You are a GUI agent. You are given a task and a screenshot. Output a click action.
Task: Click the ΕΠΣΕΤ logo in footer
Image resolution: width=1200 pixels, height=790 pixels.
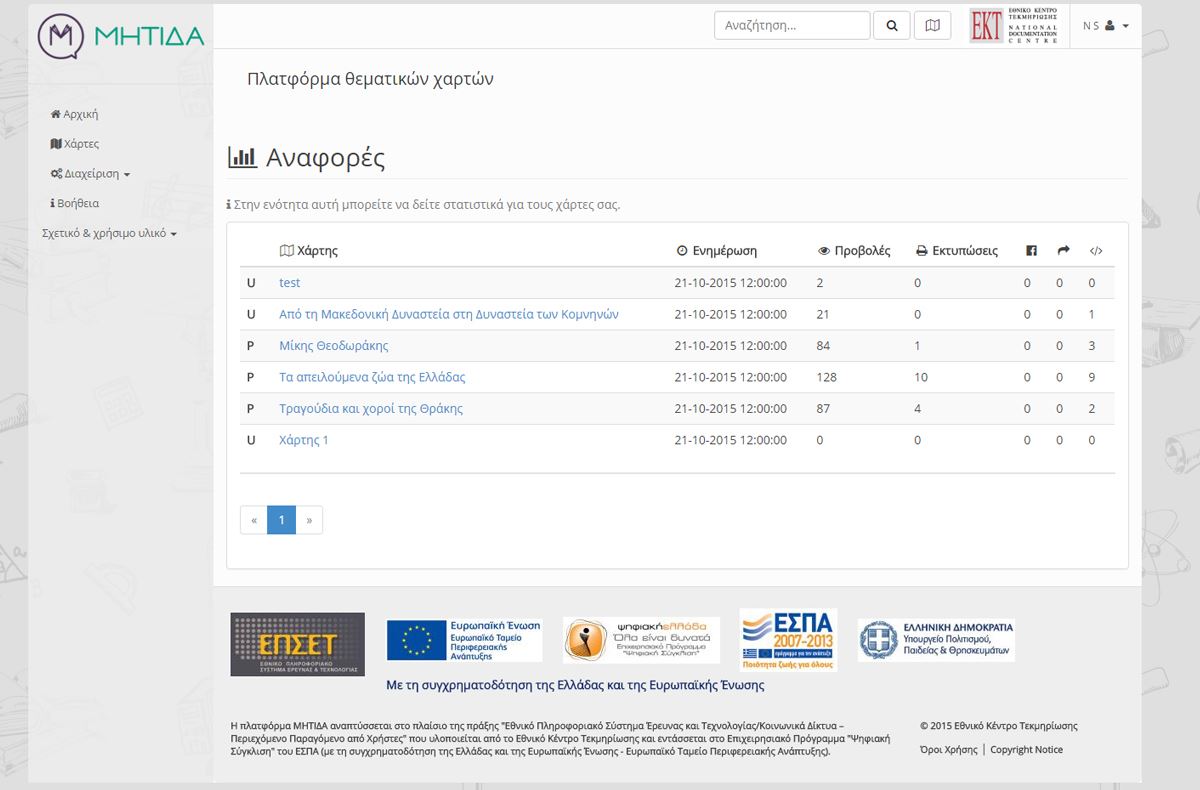tap(297, 644)
